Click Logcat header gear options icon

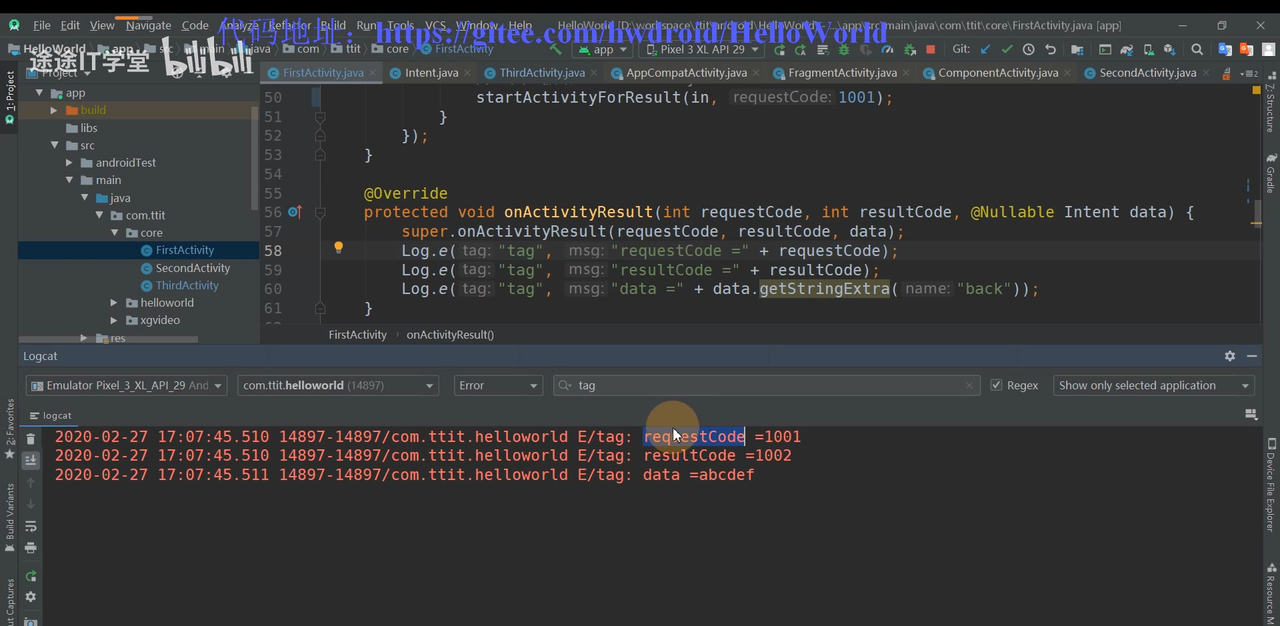[x=1230, y=356]
